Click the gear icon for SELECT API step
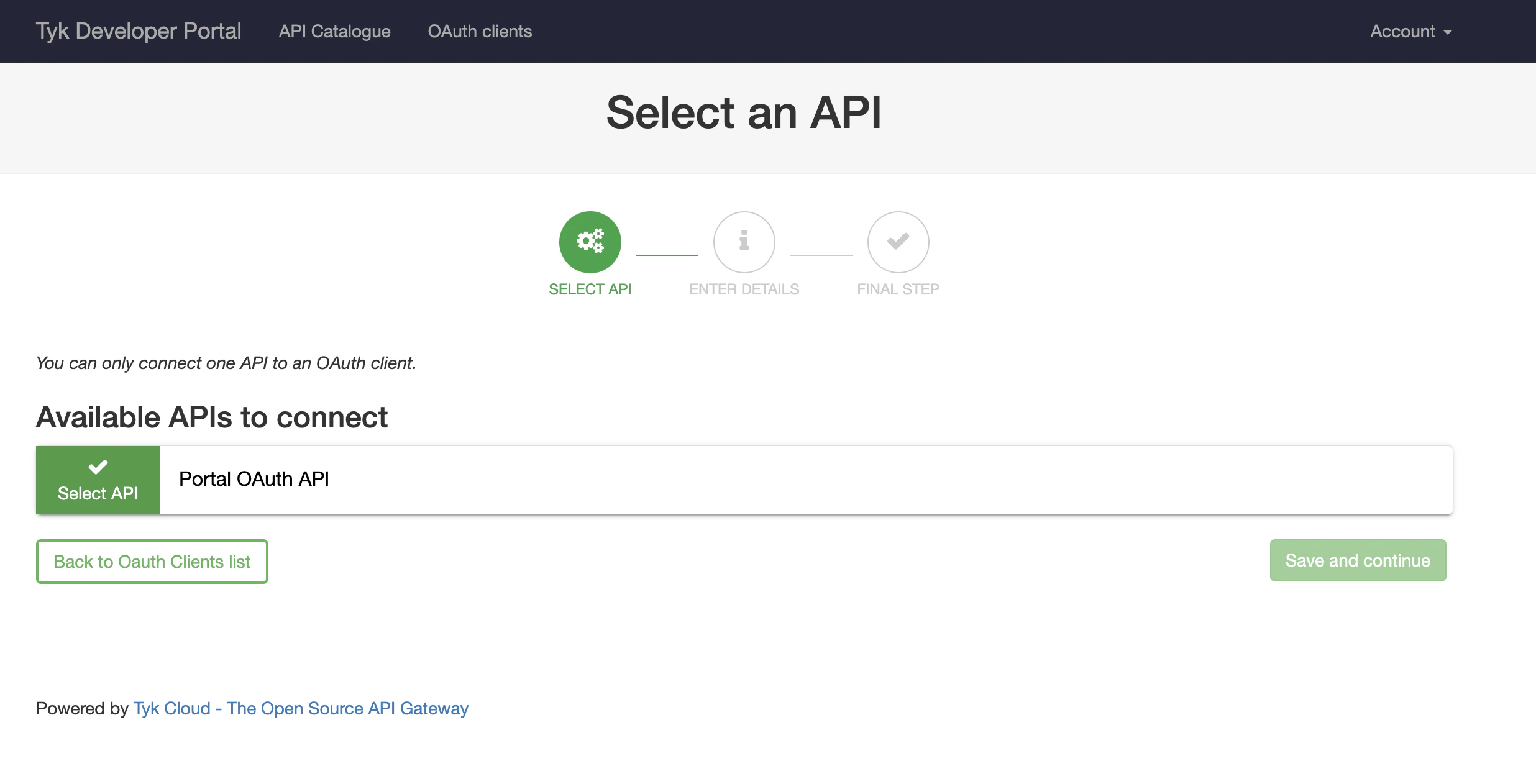Viewport: 1536px width, 784px height. point(590,242)
